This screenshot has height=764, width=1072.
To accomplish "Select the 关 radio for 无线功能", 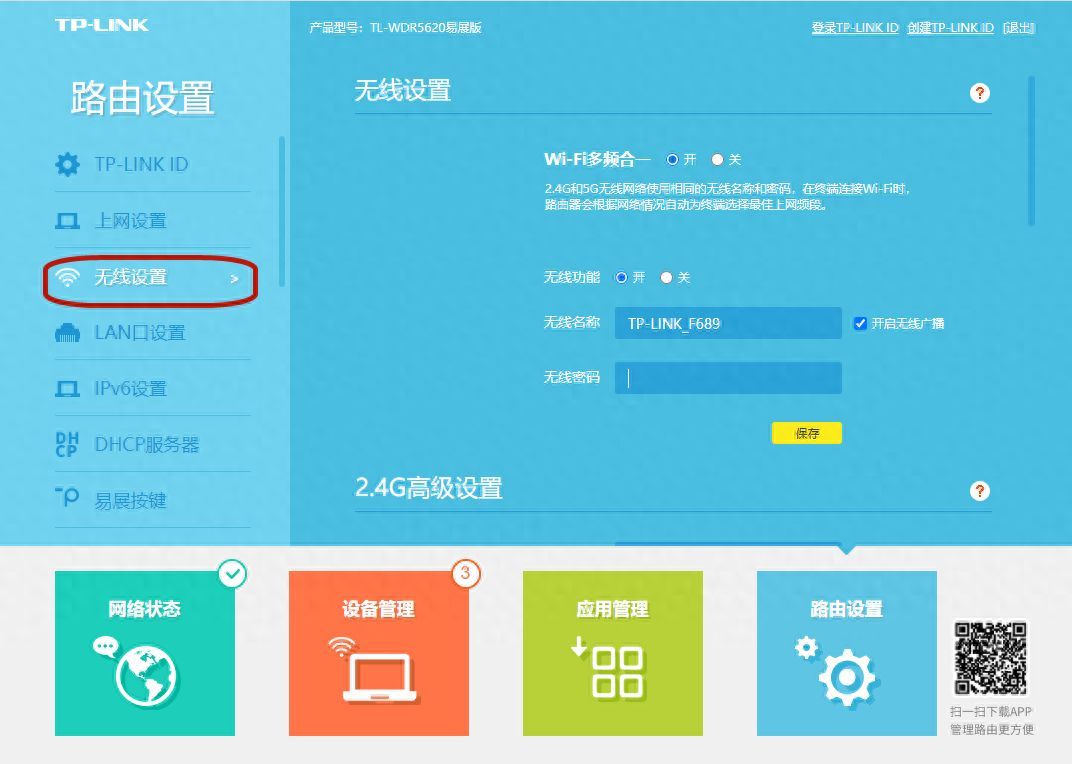I will click(x=665, y=277).
